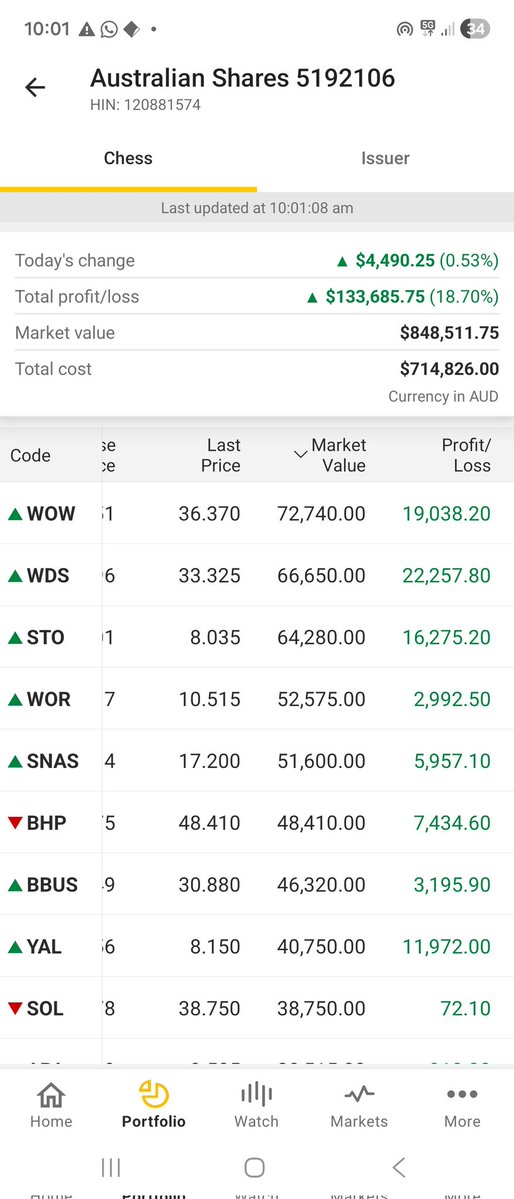Open the Home icon in bottom navigation
Image resolution: width=514 pixels, height=1199 pixels.
[51, 1095]
